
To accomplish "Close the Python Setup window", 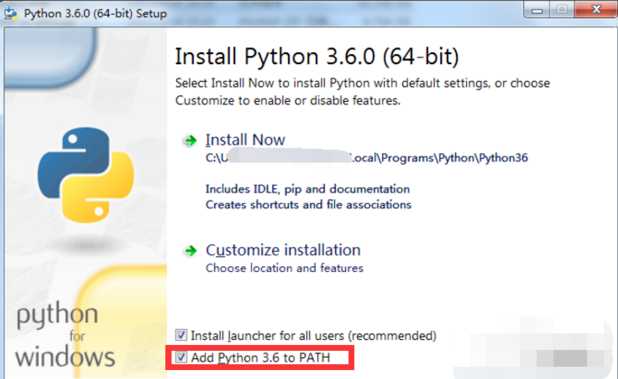I will point(596,9).
